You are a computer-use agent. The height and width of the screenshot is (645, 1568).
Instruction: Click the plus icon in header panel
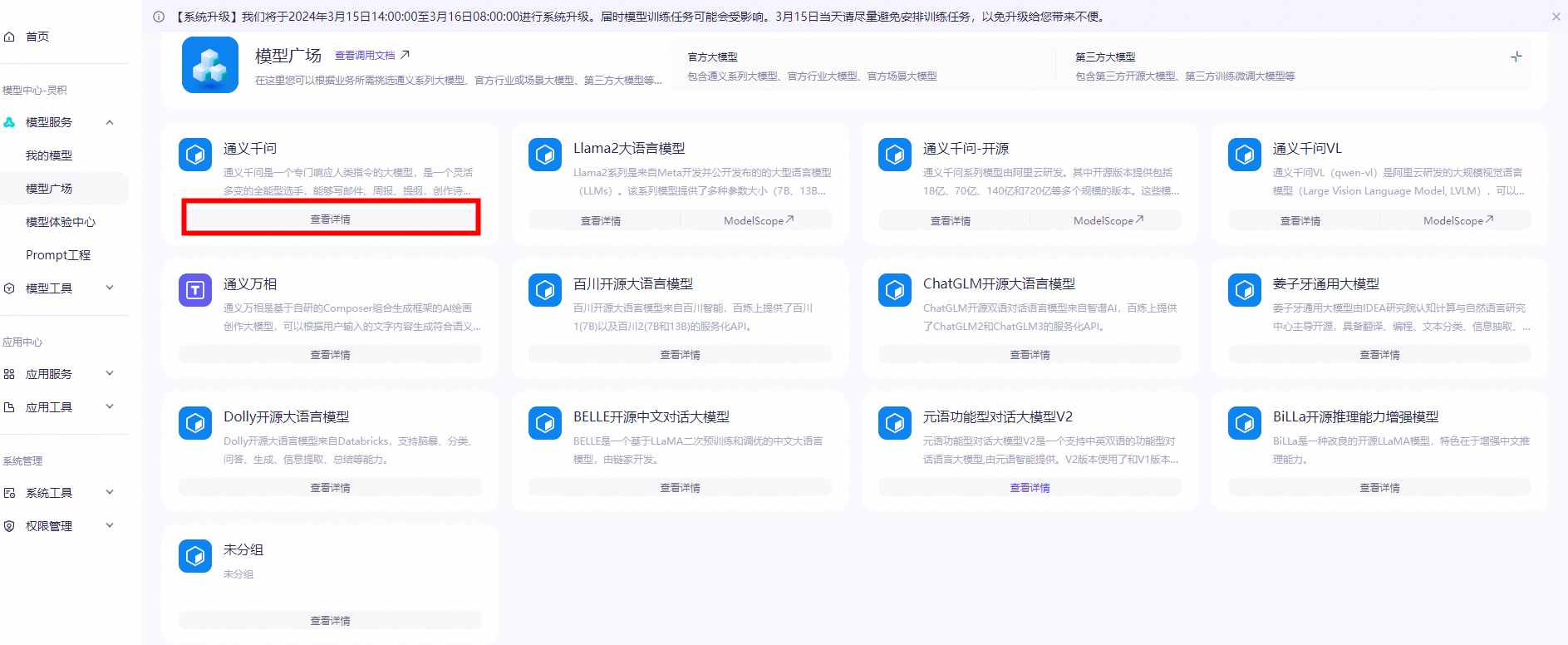coord(1516,57)
